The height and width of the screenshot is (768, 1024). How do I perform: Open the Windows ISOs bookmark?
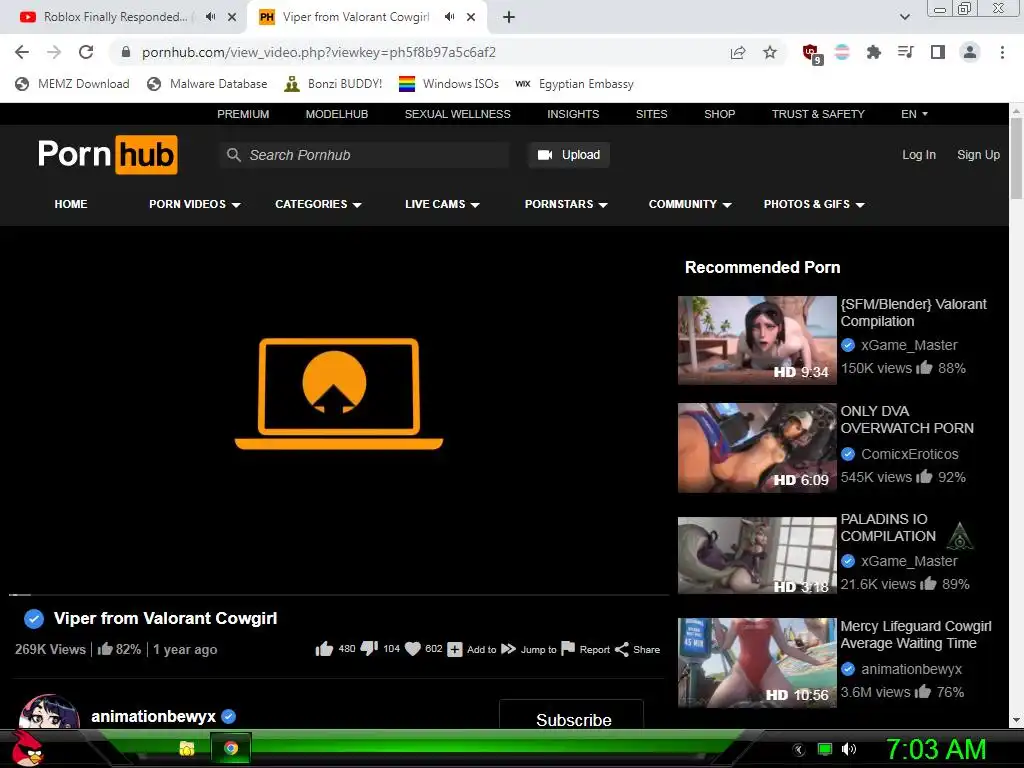pyautogui.click(x=449, y=84)
